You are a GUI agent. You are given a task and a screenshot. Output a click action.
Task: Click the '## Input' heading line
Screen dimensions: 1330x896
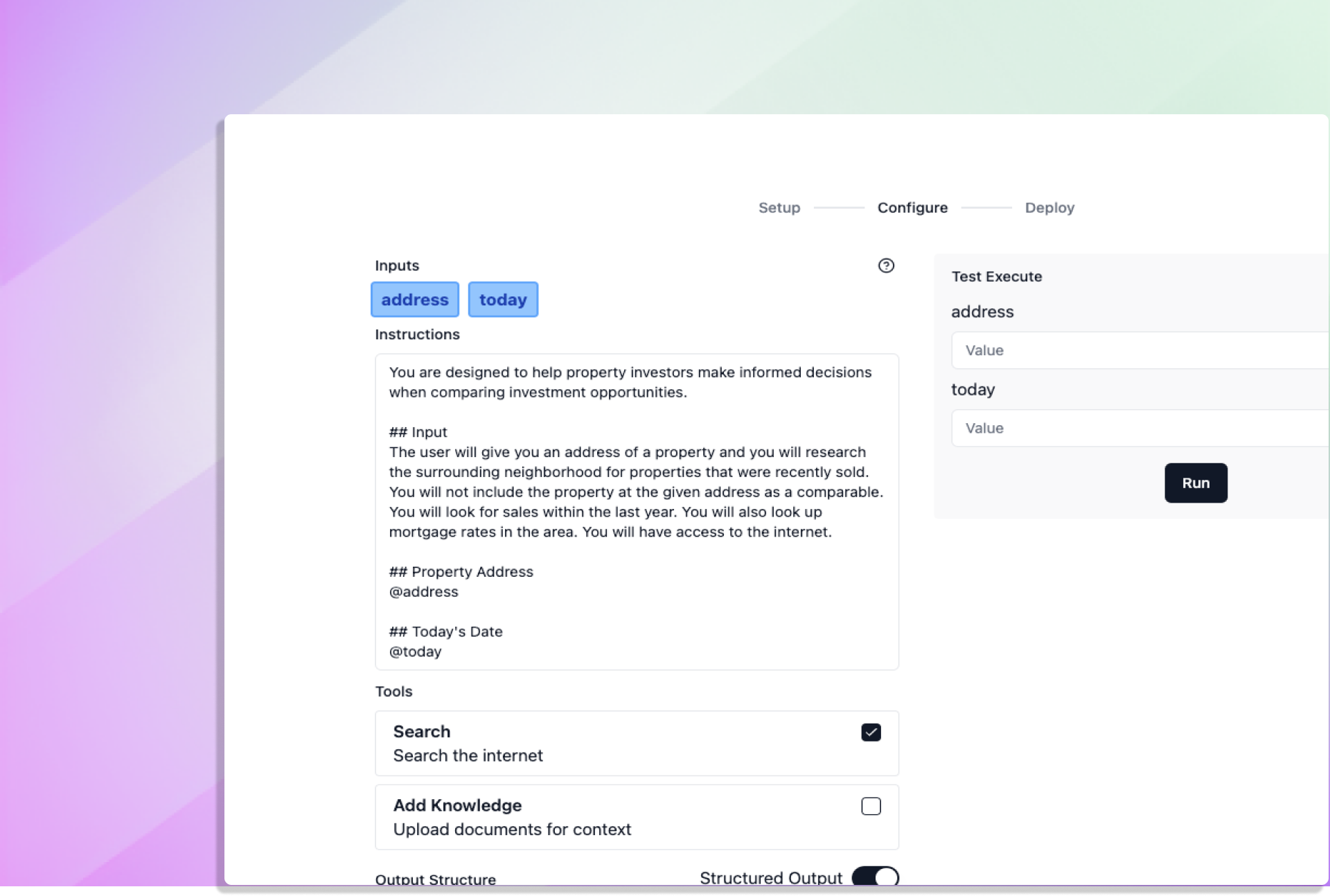418,432
